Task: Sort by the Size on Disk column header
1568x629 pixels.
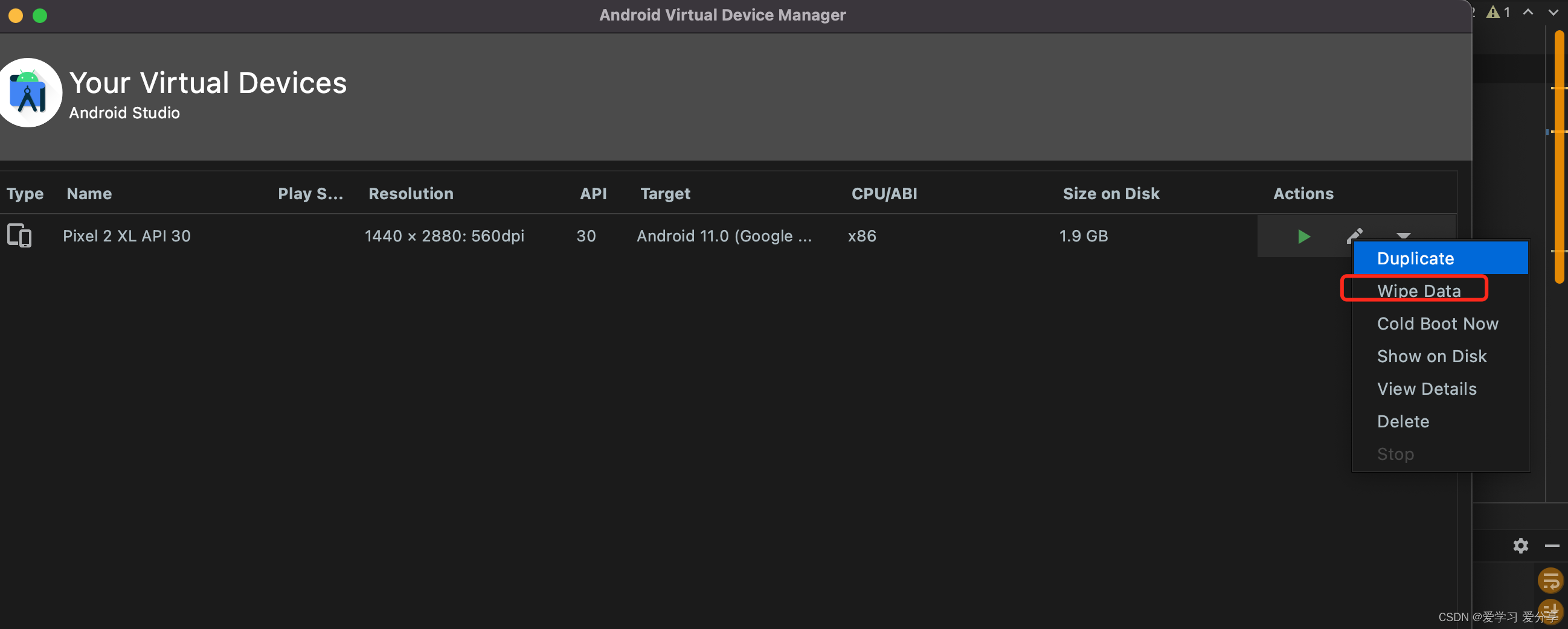Action: pos(1111,193)
